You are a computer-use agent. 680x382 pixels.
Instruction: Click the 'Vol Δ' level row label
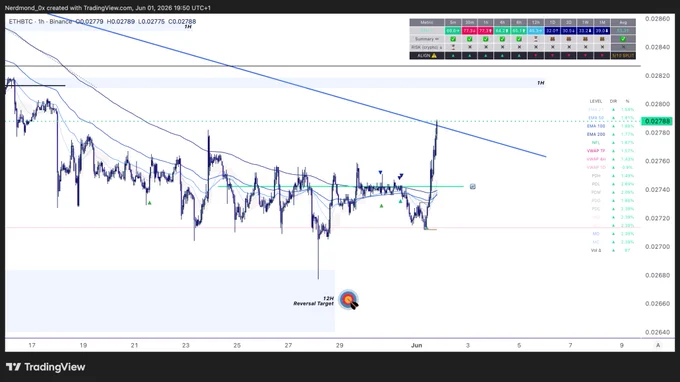596,250
